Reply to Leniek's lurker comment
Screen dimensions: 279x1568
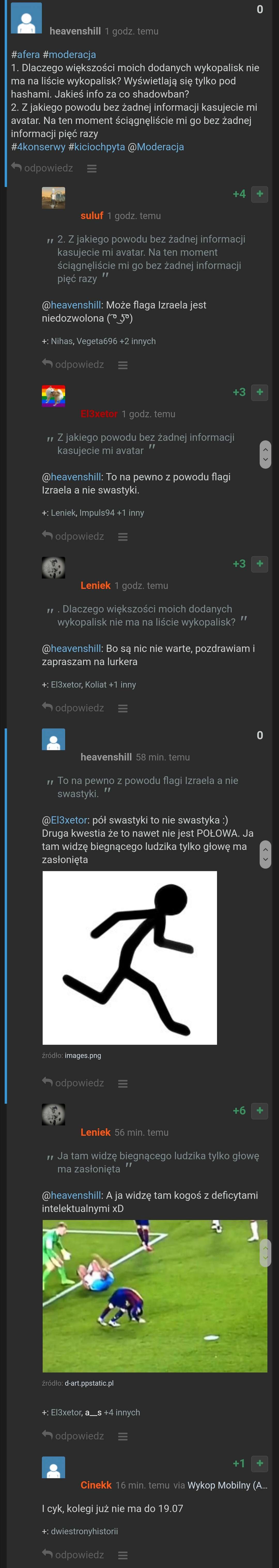pos(73,707)
